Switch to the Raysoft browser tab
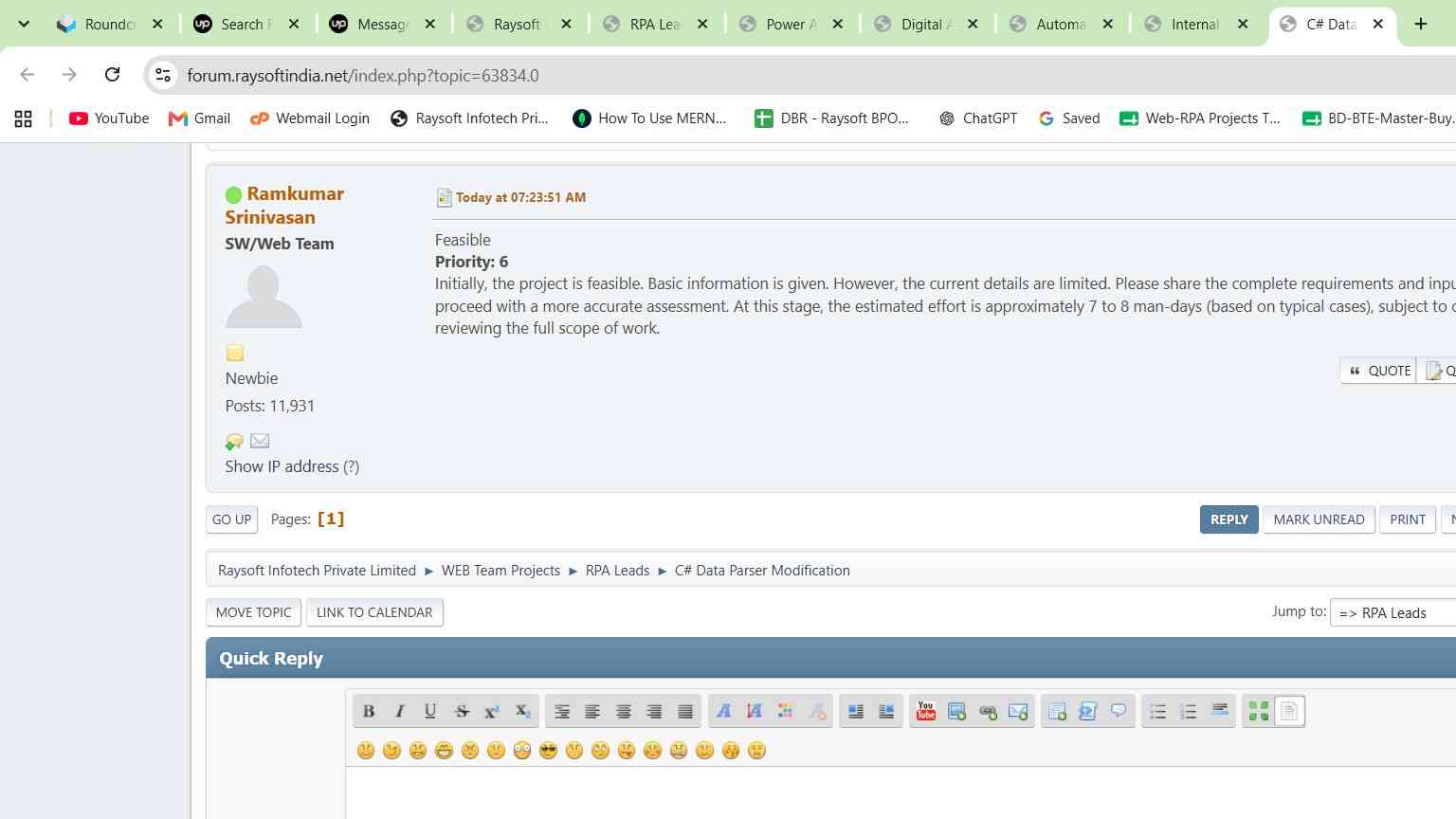1456x819 pixels. pos(519,24)
